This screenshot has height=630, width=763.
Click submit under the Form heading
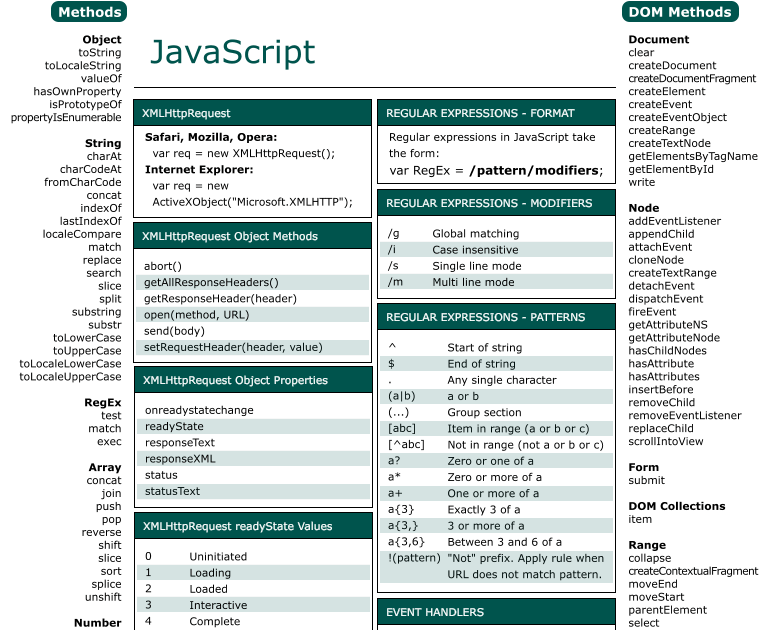pyautogui.click(x=646, y=480)
